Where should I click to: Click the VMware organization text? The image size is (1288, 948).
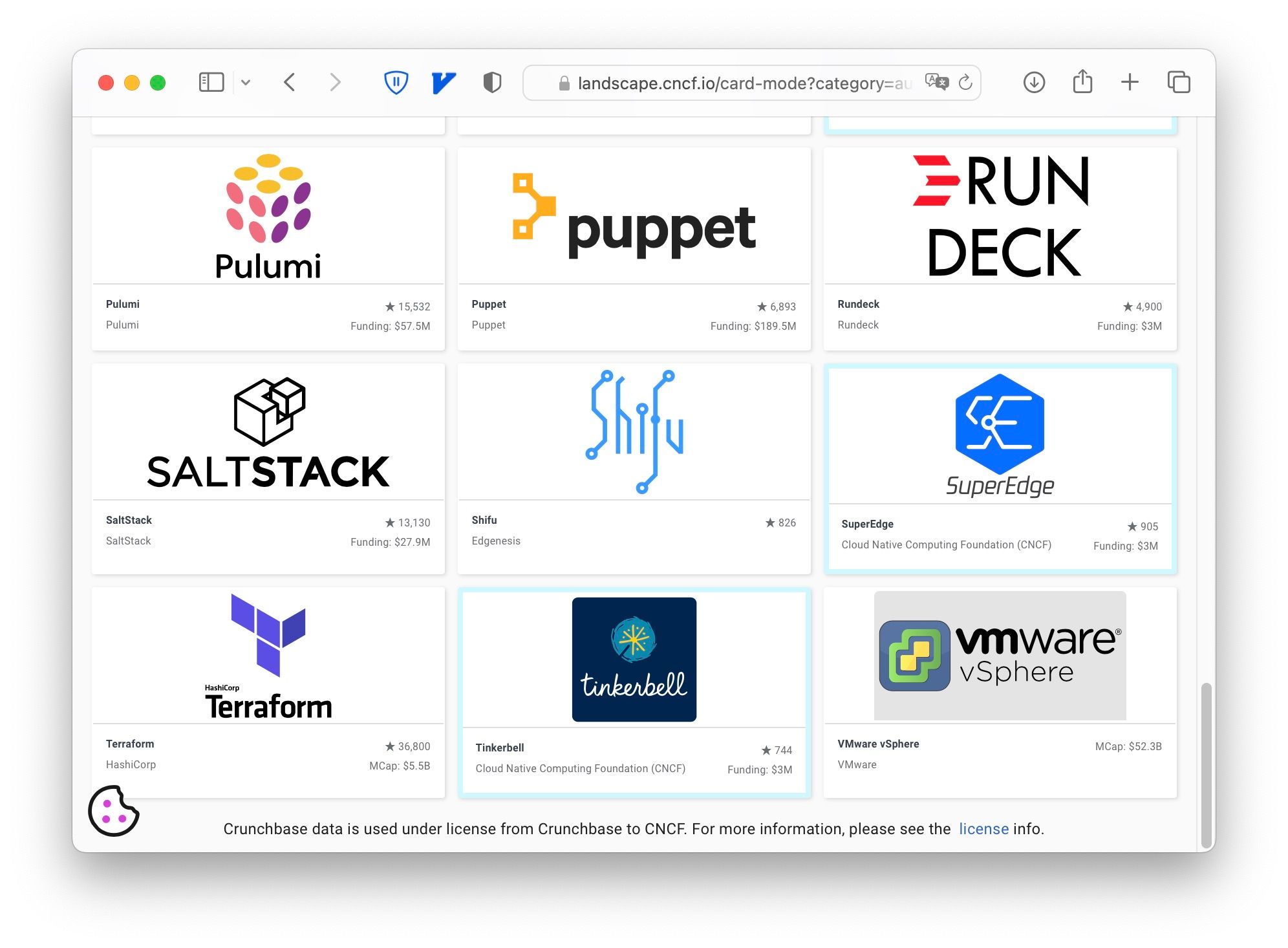[857, 764]
